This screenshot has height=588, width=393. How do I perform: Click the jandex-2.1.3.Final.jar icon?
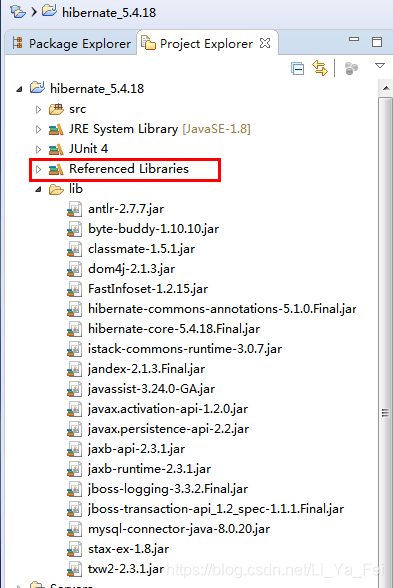click(x=74, y=369)
